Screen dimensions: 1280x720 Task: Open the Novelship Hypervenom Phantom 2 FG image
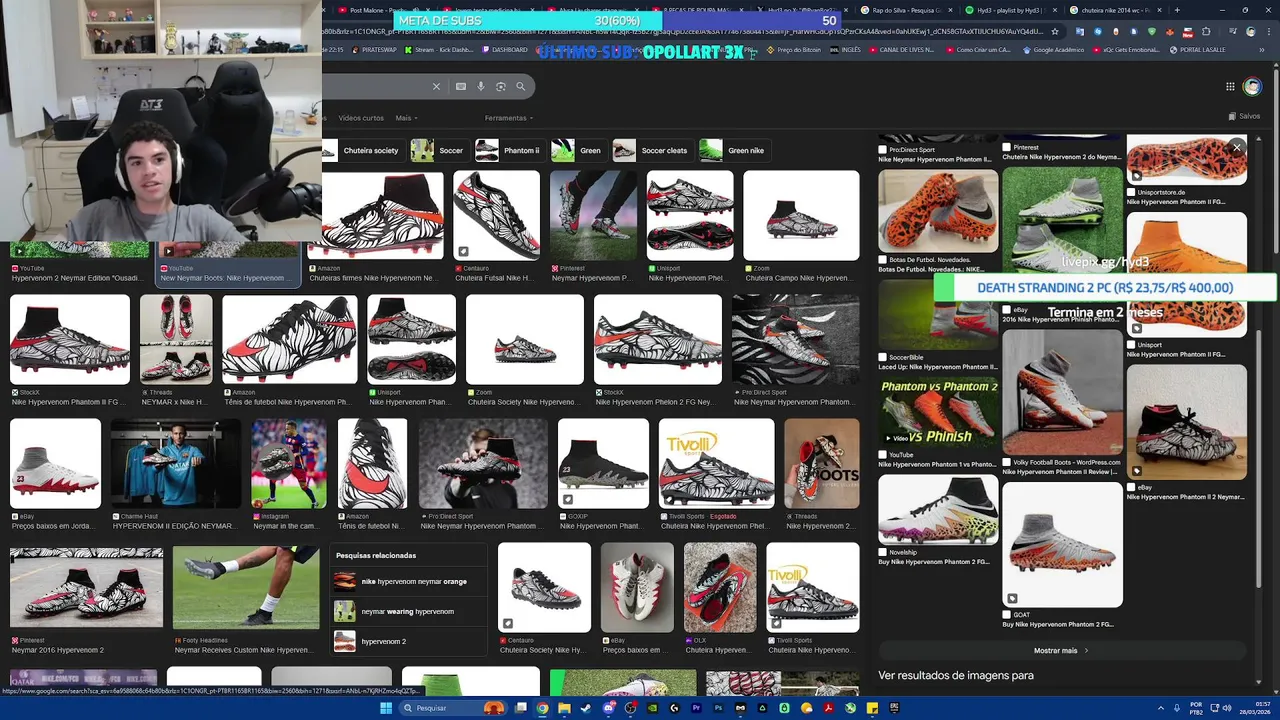click(x=938, y=510)
